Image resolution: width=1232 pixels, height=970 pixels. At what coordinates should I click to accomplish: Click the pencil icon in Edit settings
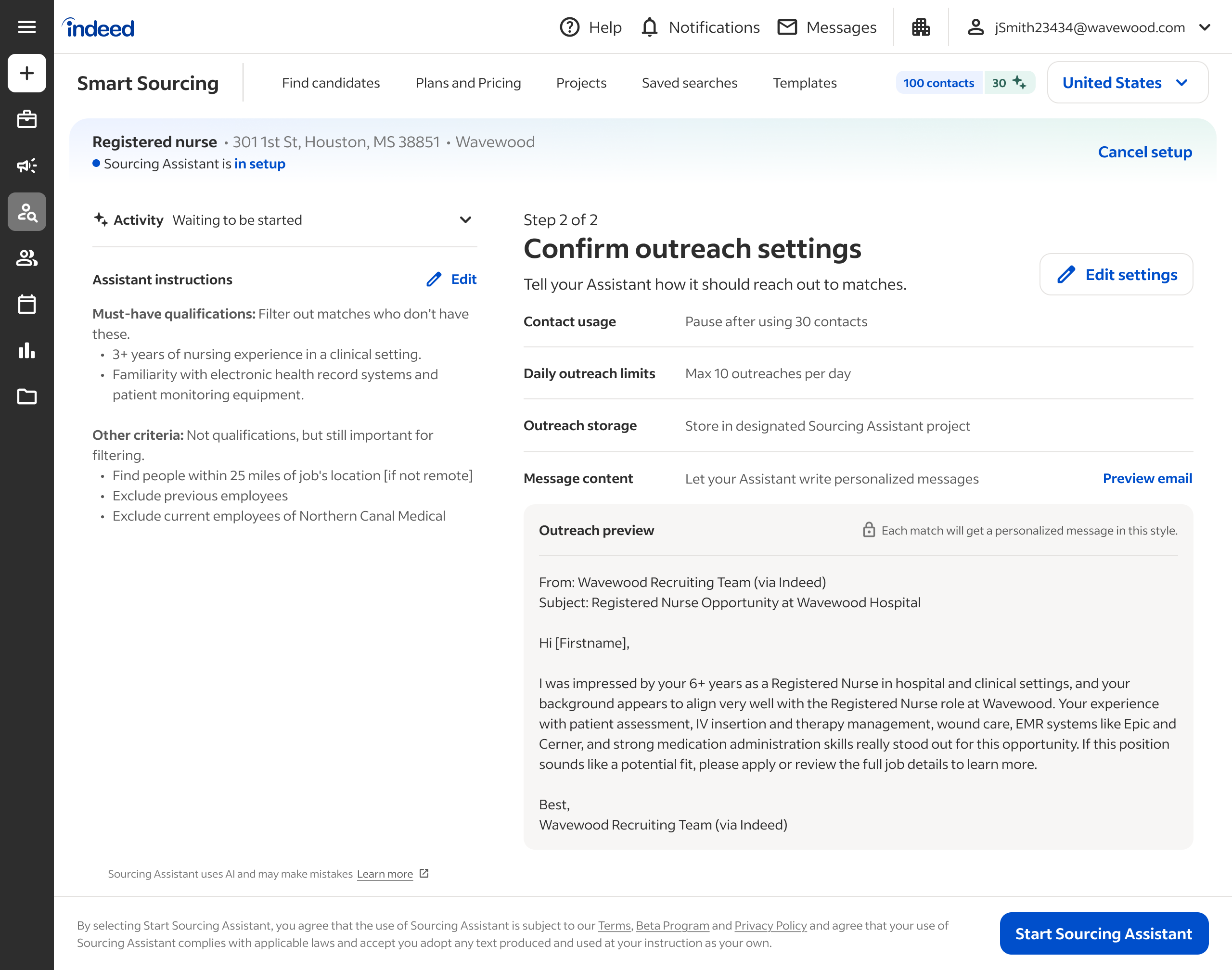(x=1066, y=275)
